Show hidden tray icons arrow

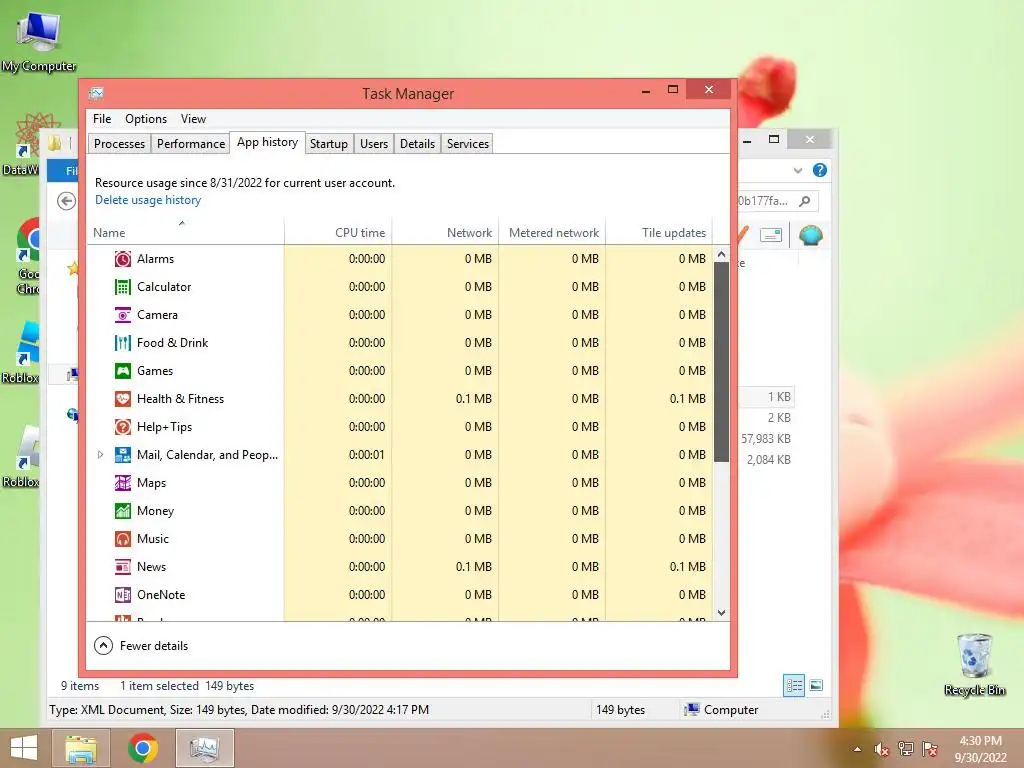click(857, 750)
